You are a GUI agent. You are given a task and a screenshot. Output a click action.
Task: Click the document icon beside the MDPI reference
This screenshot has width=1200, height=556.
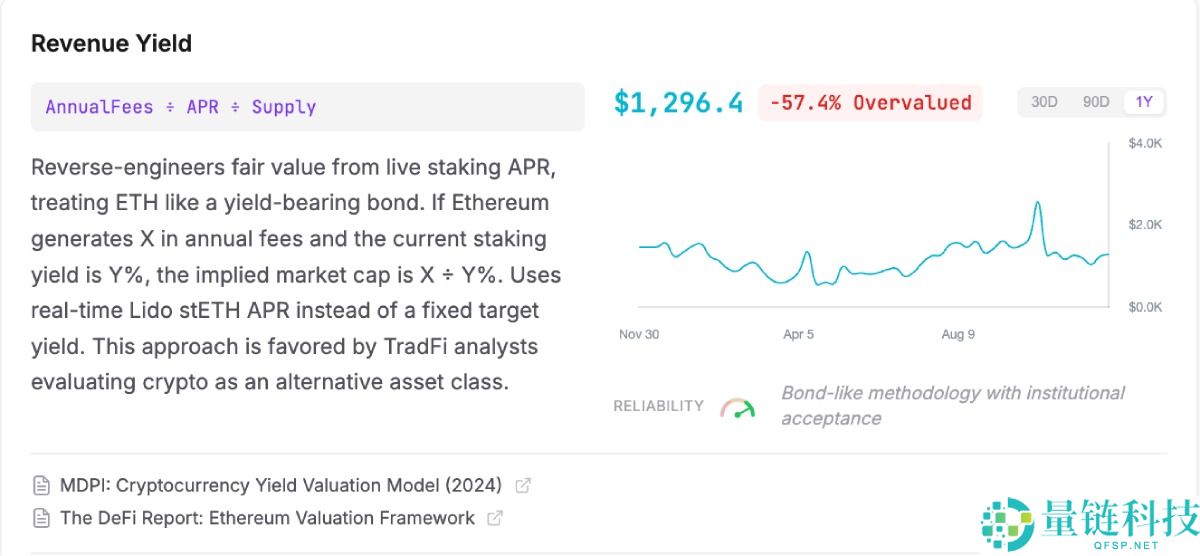[x=41, y=486]
